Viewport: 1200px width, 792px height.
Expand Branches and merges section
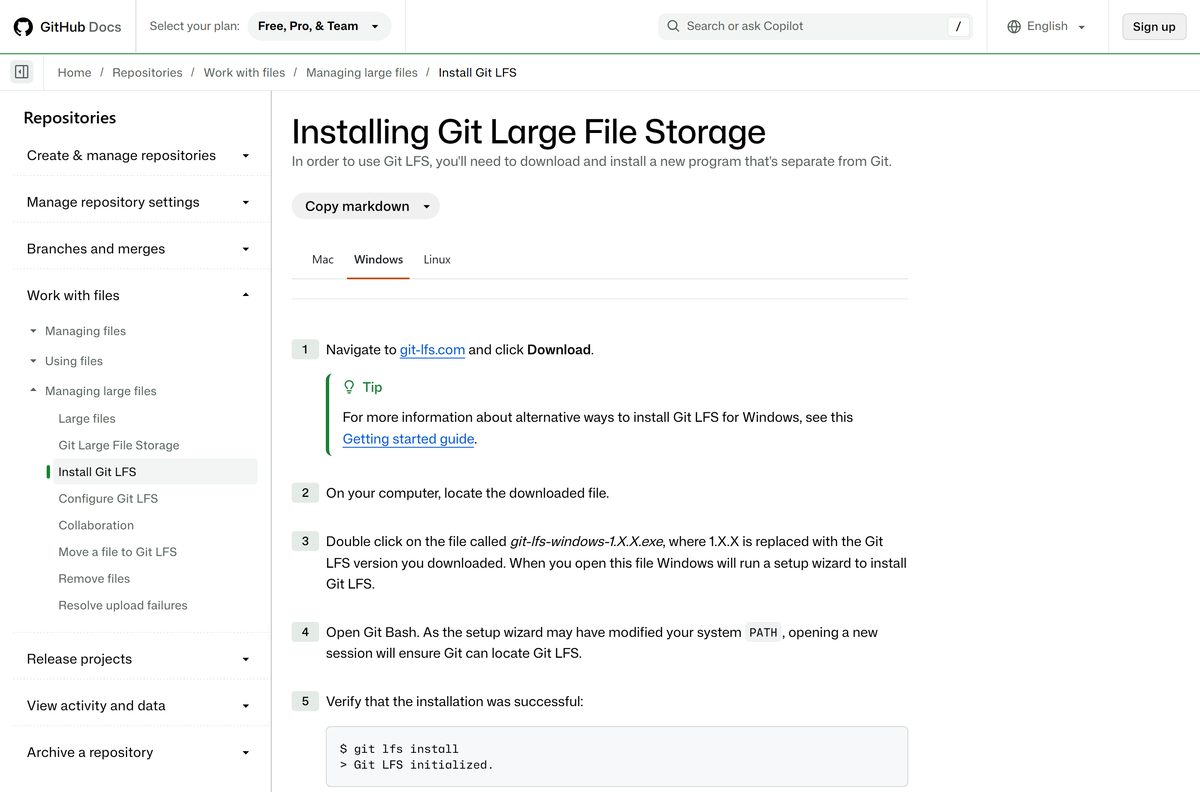(x=139, y=249)
